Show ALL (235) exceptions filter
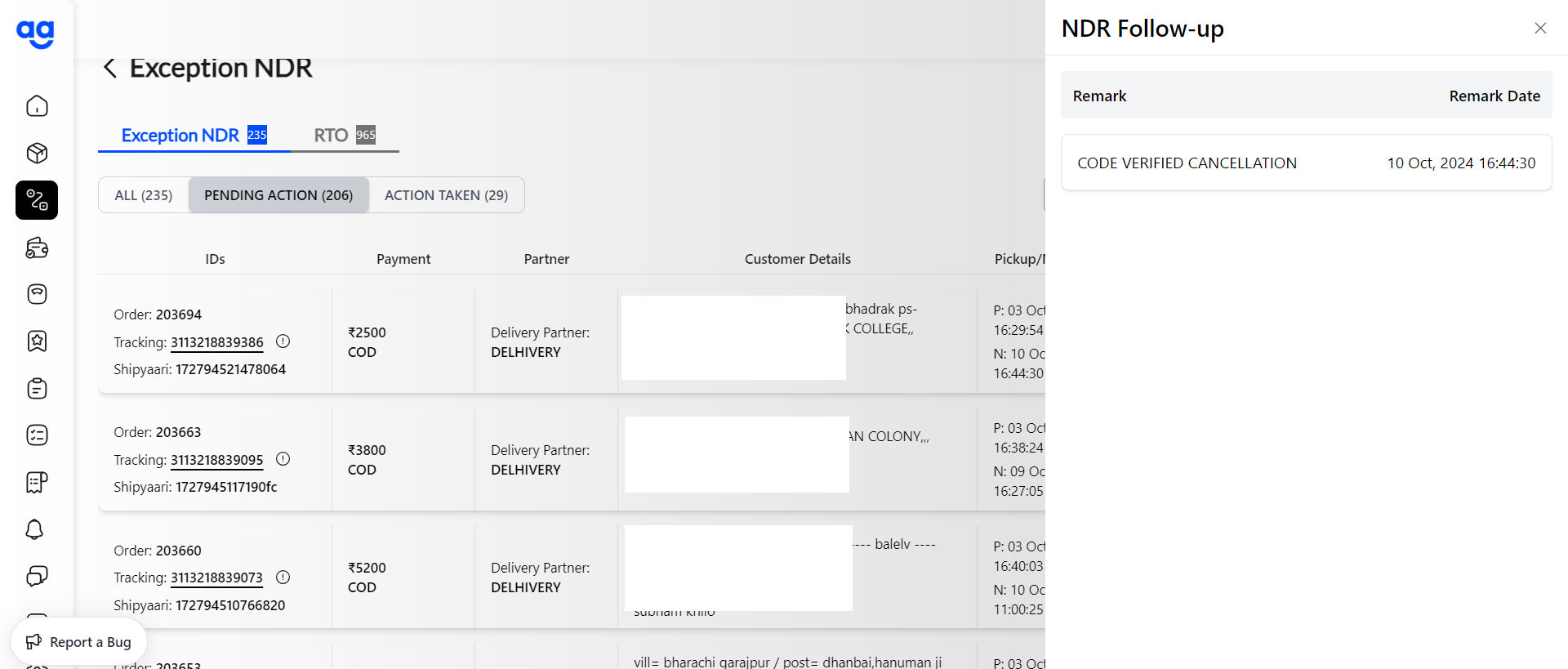Image resolution: width=1568 pixels, height=669 pixels. click(x=144, y=195)
